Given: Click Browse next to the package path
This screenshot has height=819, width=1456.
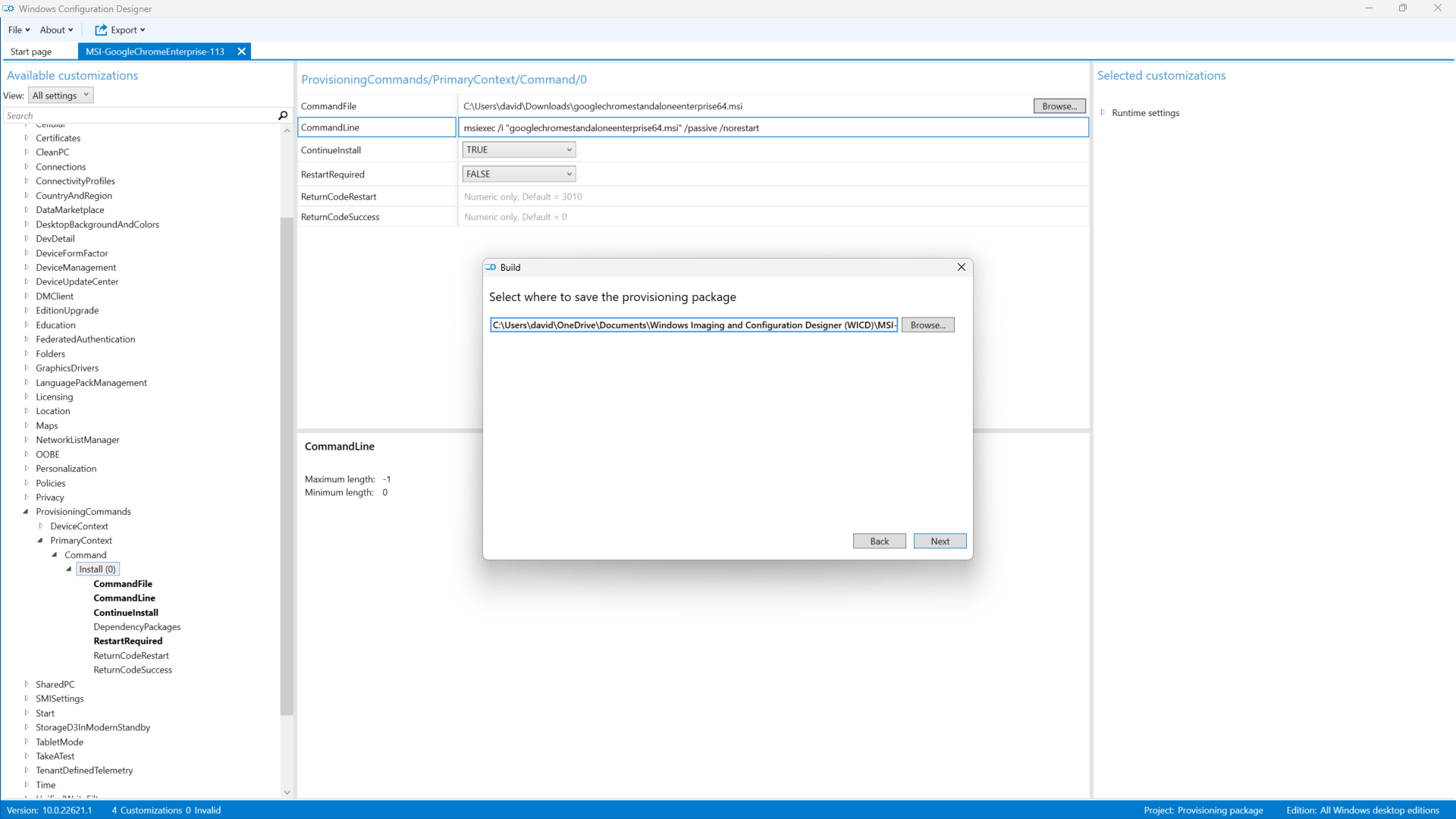Looking at the screenshot, I should pos(927,325).
